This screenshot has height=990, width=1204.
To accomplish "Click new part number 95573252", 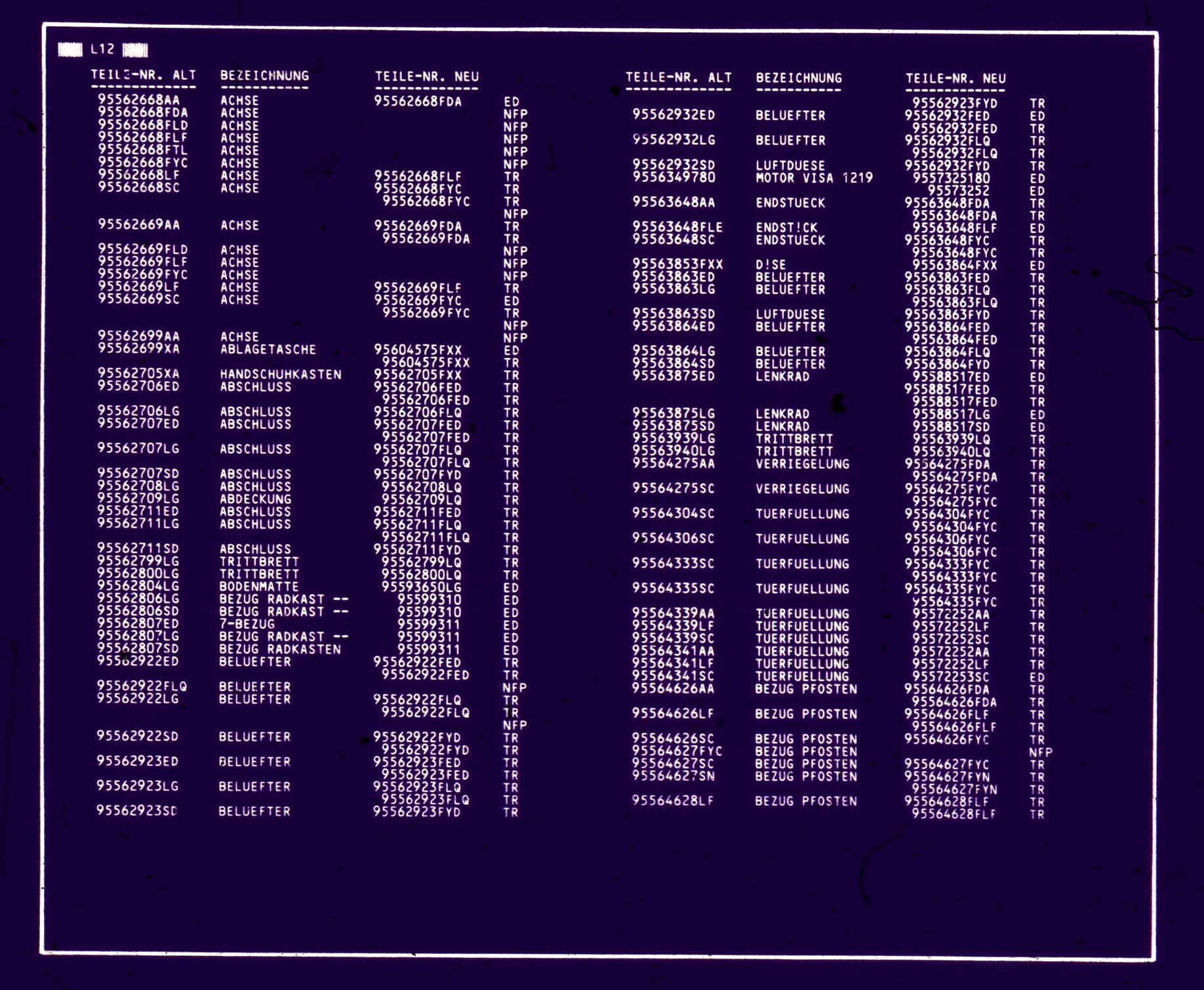I will pyautogui.click(x=958, y=191).
